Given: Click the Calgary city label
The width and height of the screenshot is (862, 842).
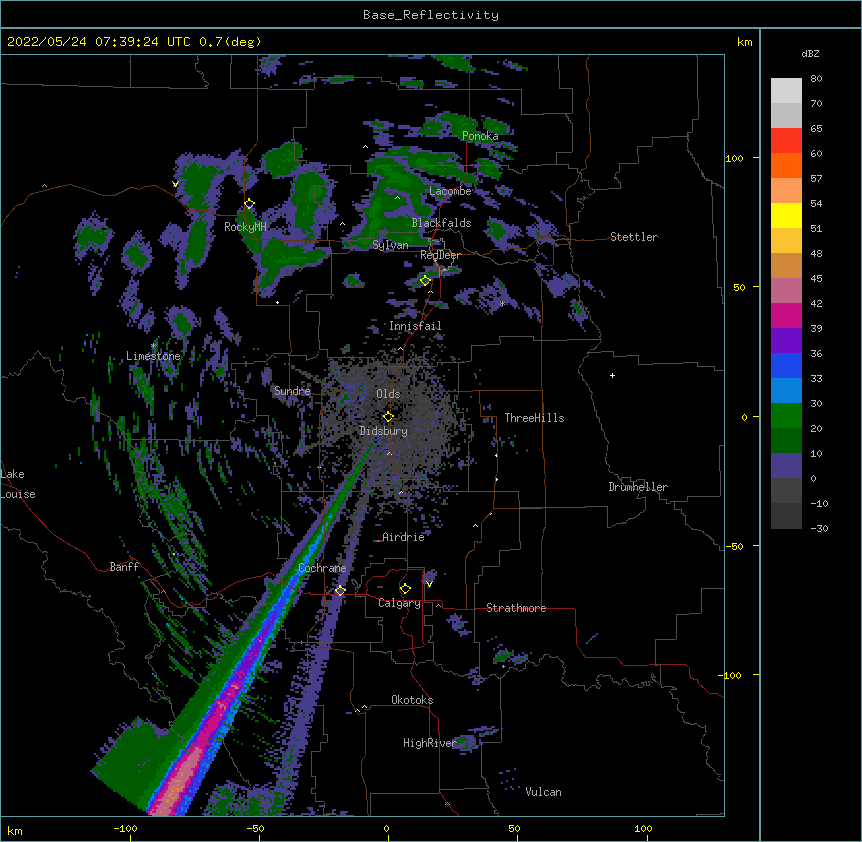Looking at the screenshot, I should 399,603.
